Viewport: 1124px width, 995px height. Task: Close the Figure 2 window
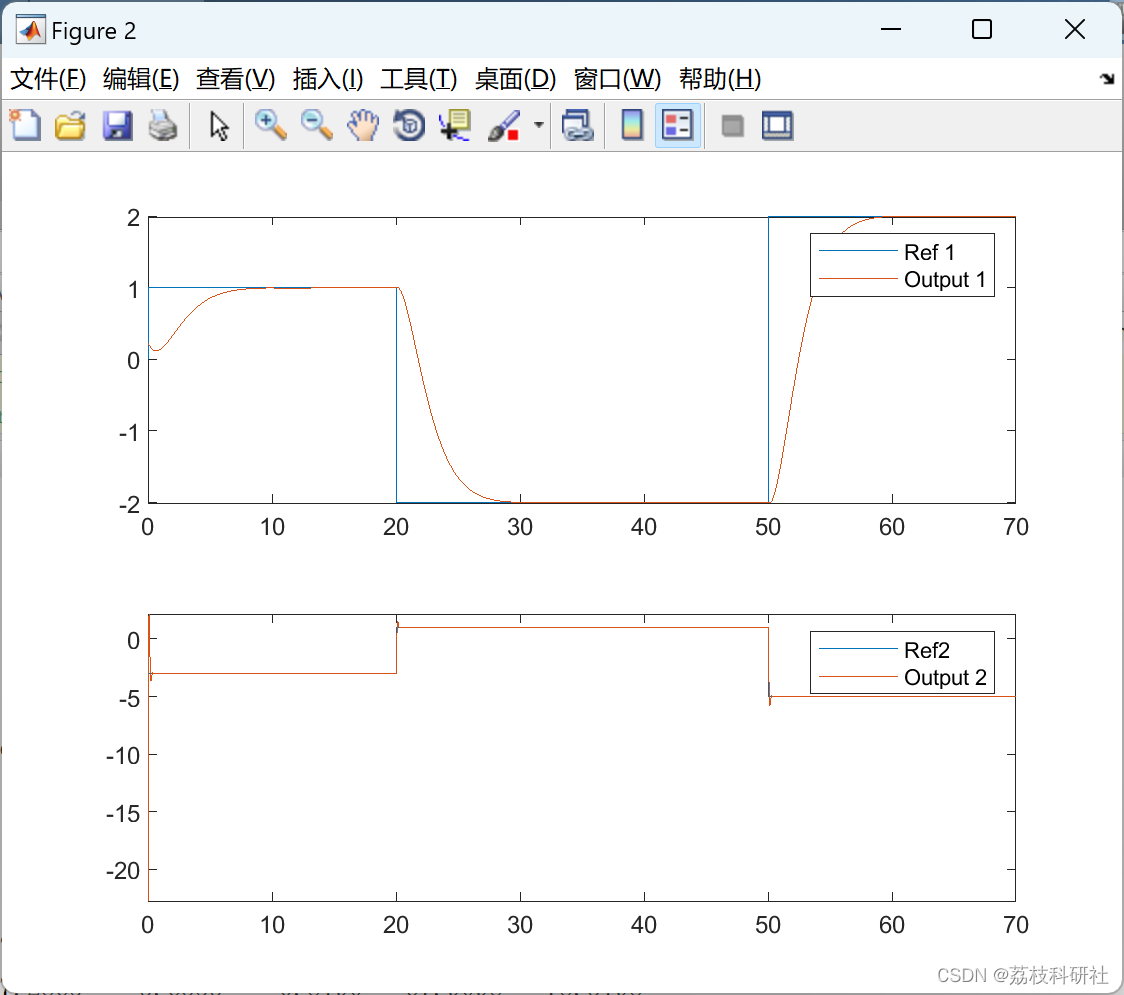click(1075, 29)
